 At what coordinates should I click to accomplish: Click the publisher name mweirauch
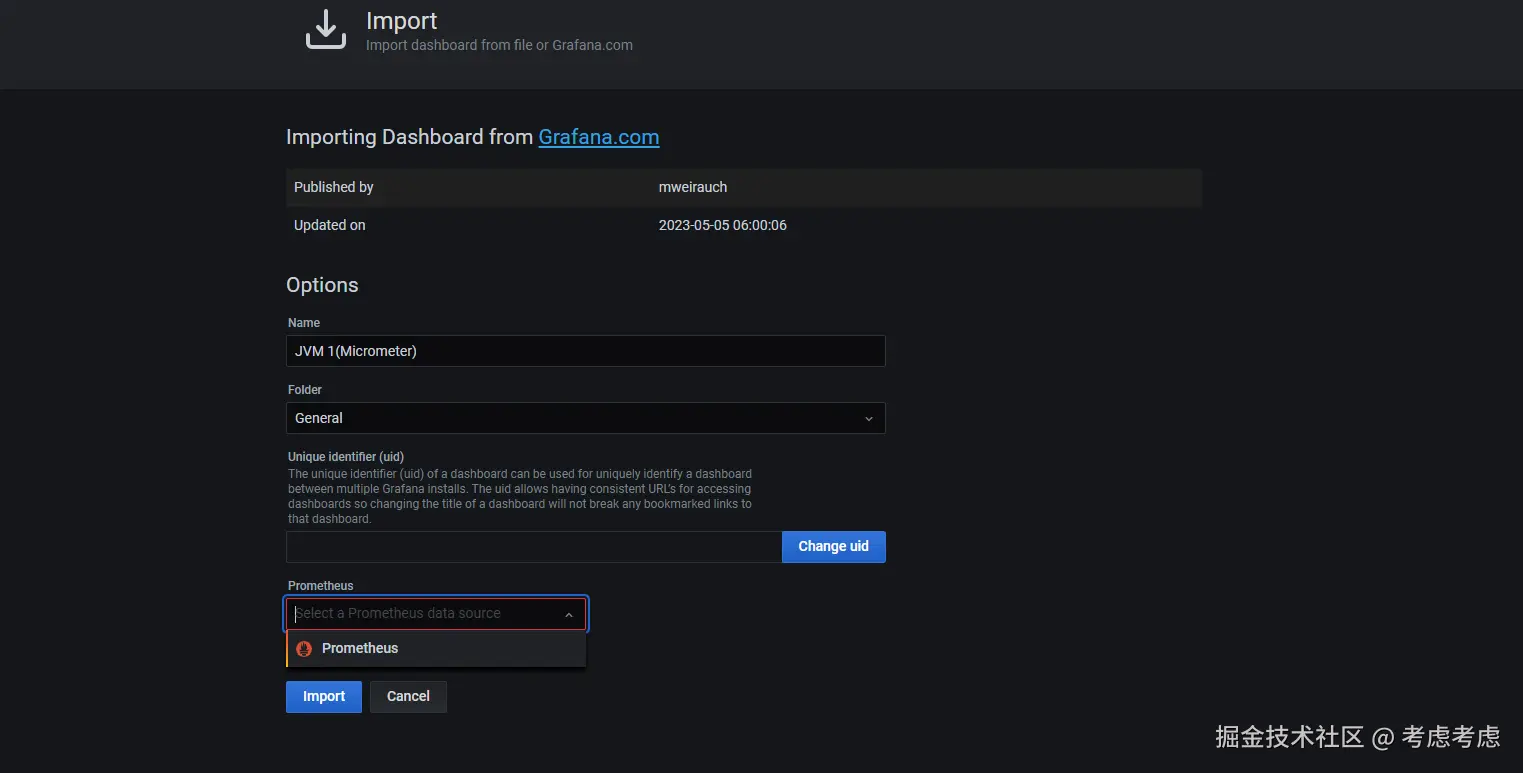point(693,187)
